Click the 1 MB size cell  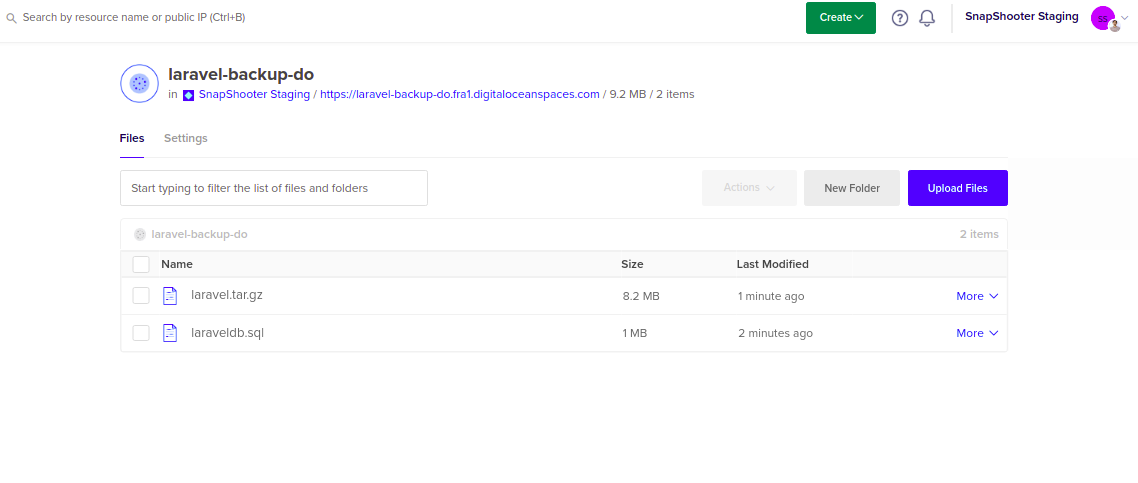634,334
